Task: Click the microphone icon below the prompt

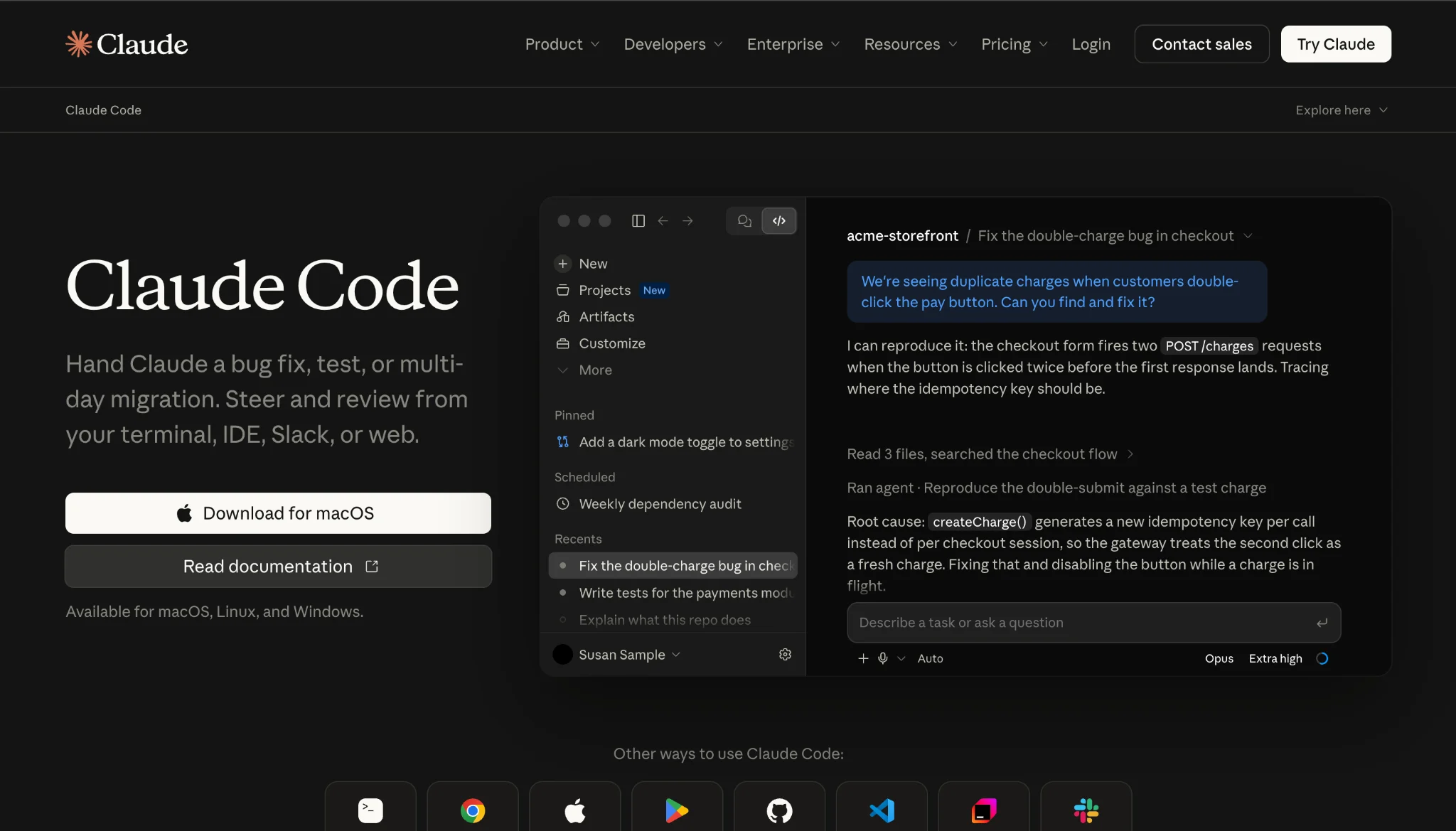Action: [x=882, y=658]
